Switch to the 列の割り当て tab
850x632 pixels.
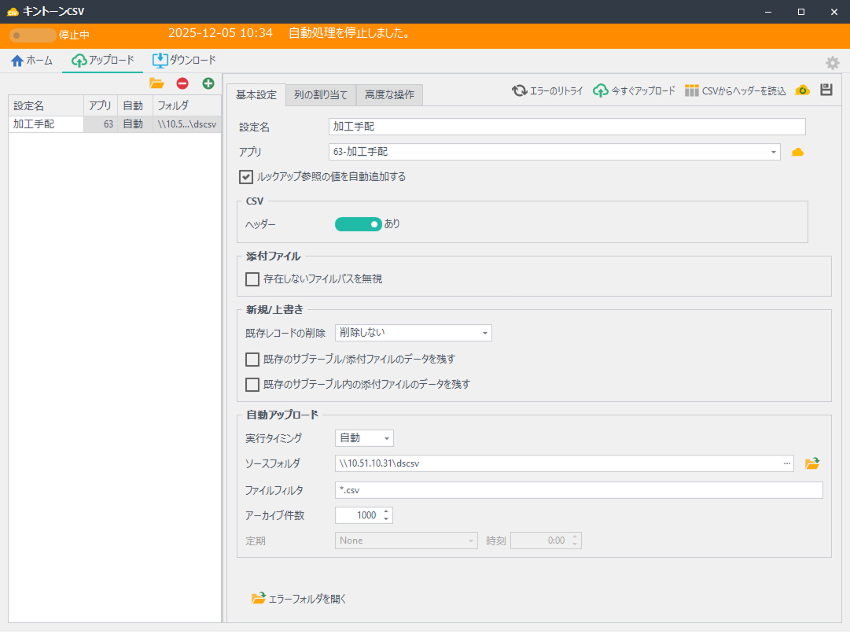point(320,95)
